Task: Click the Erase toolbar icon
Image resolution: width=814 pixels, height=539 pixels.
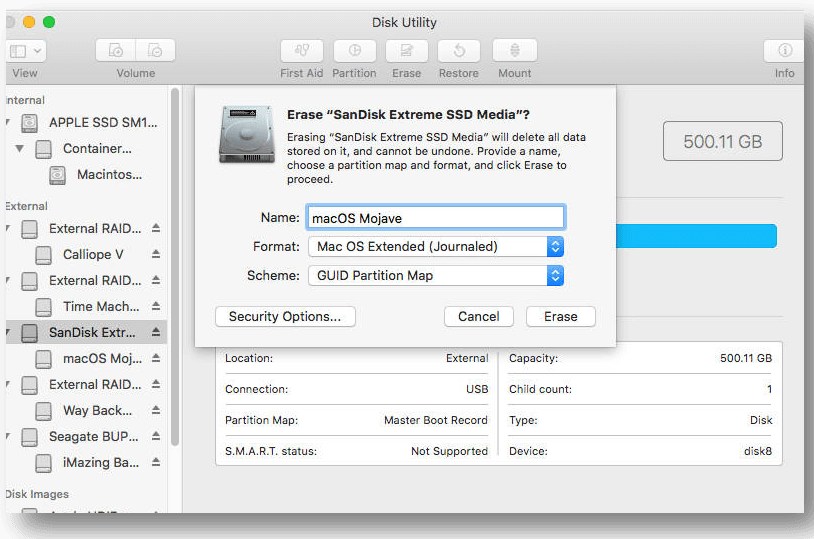Action: click(406, 50)
